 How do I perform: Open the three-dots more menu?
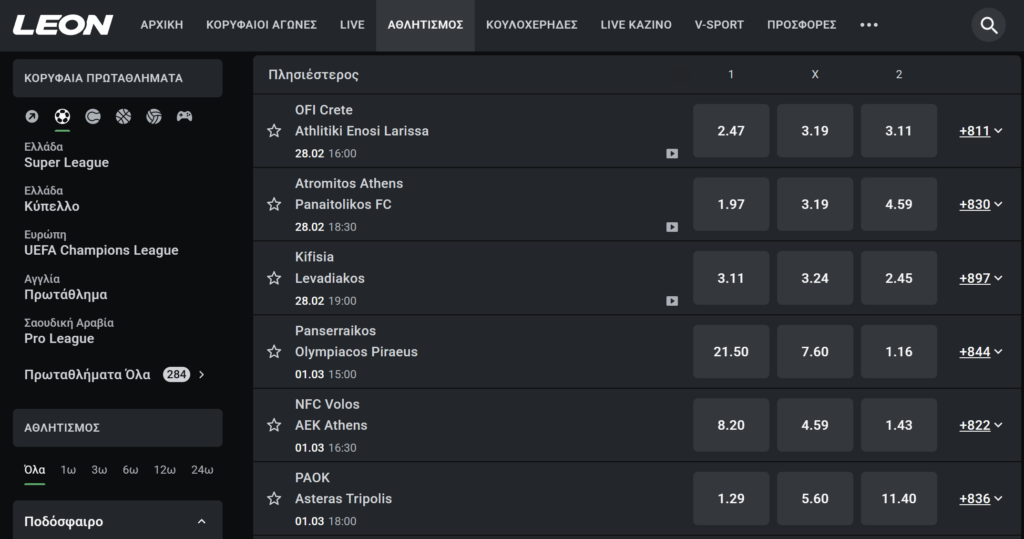click(x=868, y=25)
